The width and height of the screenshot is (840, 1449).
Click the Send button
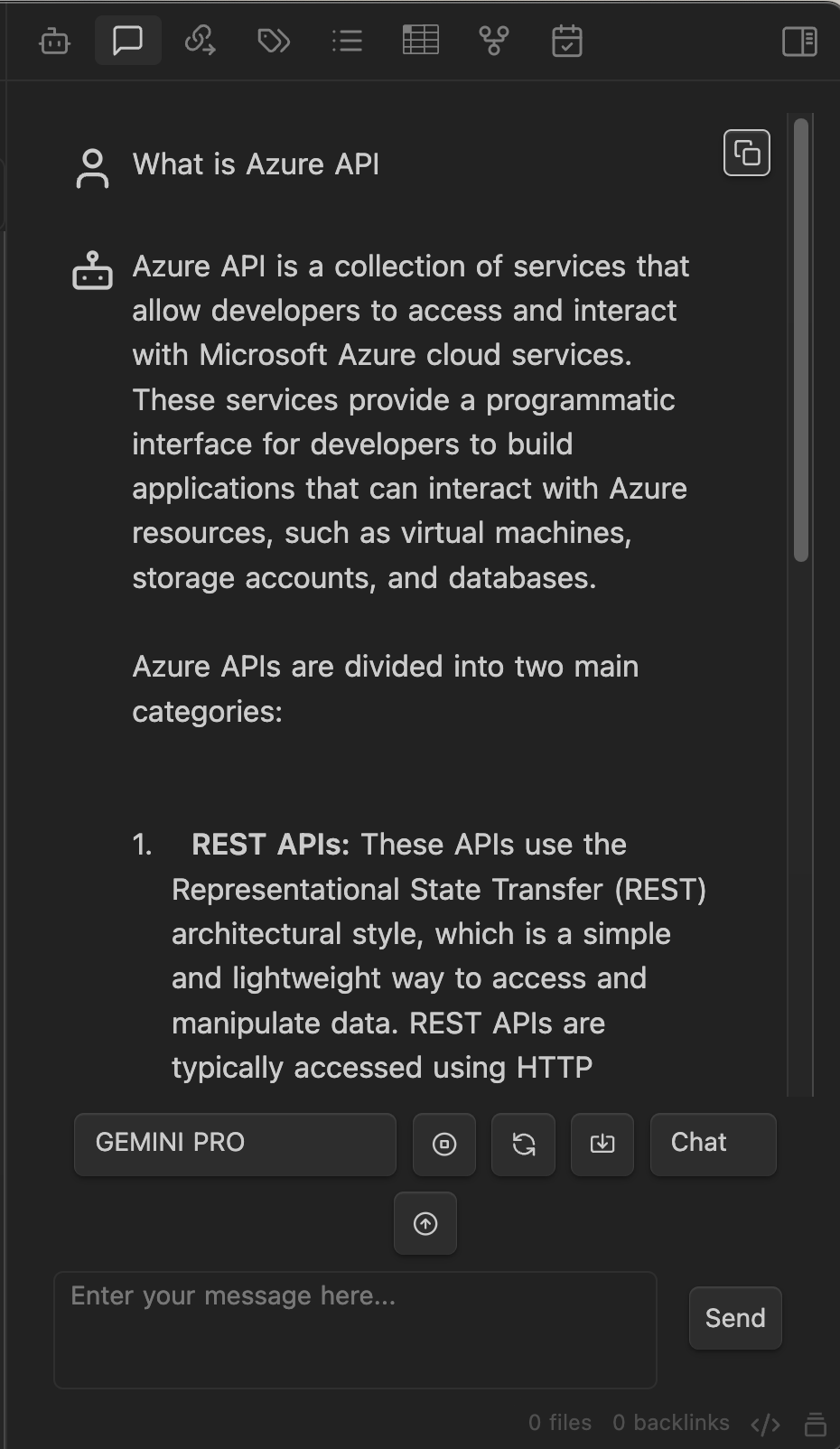click(x=735, y=1318)
